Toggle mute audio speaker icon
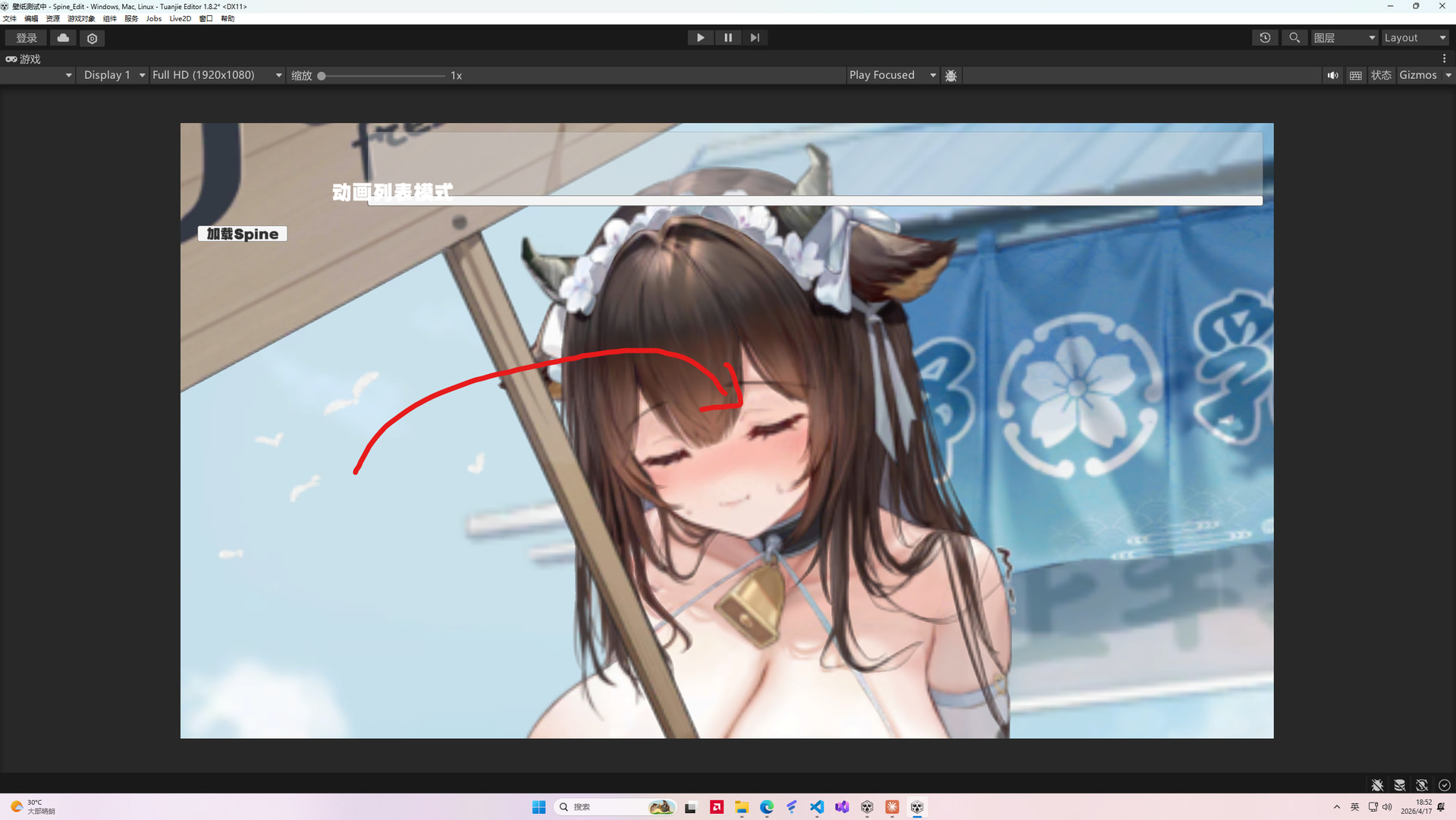This screenshot has width=1456, height=820. coord(1332,75)
